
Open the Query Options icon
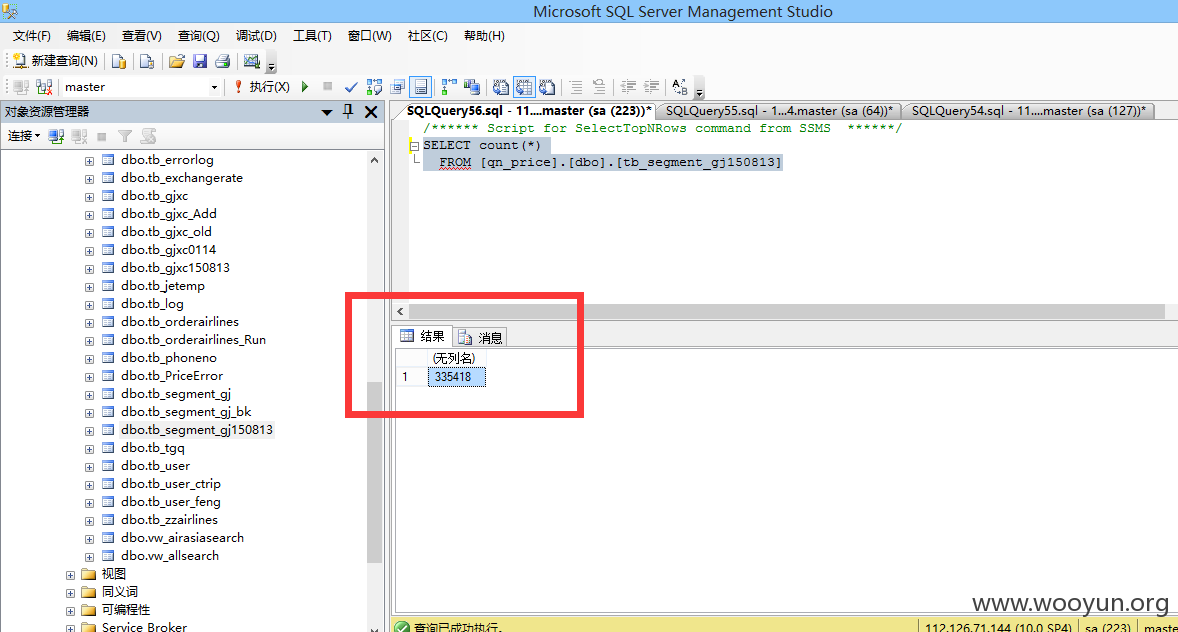pyautogui.click(x=397, y=87)
